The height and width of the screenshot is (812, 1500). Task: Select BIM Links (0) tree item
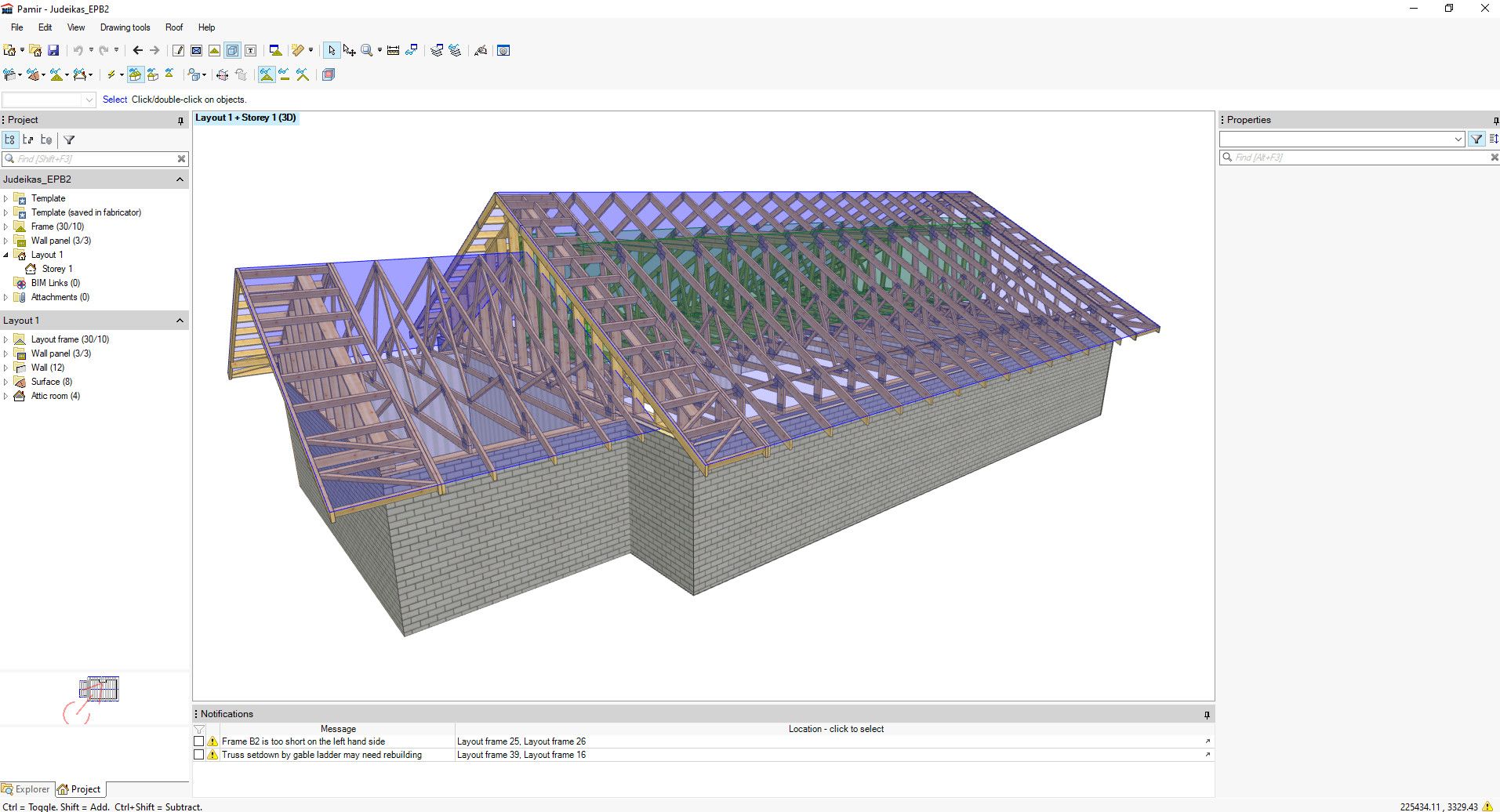[x=56, y=283]
